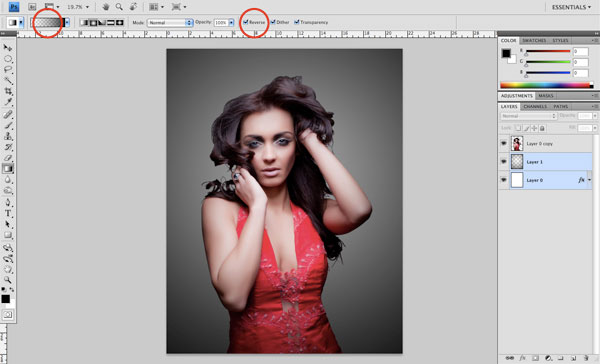The height and width of the screenshot is (364, 600).
Task: Expand the gradient picker arrow
Action: point(67,23)
